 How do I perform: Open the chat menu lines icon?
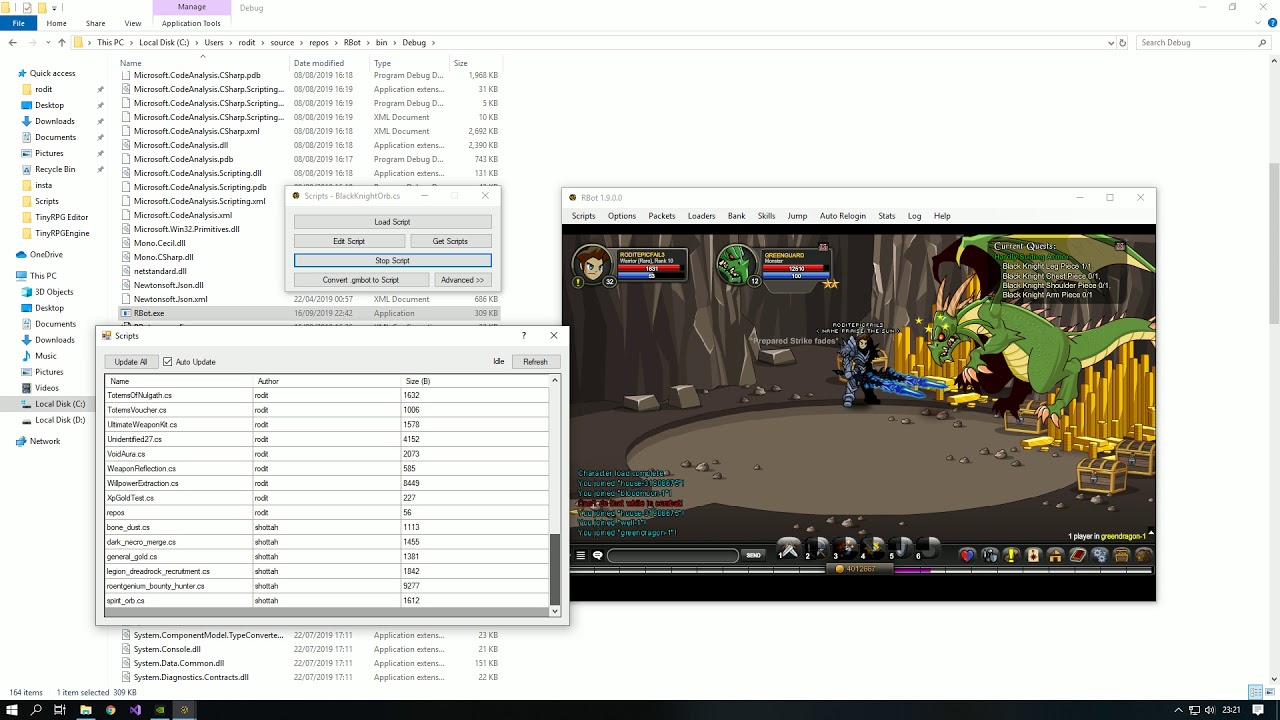pos(581,555)
